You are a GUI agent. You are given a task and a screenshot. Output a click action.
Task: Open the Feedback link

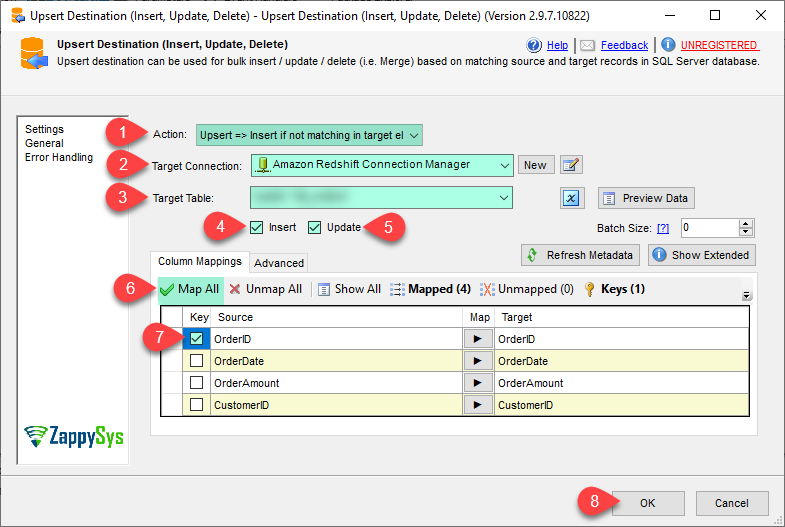[x=624, y=46]
